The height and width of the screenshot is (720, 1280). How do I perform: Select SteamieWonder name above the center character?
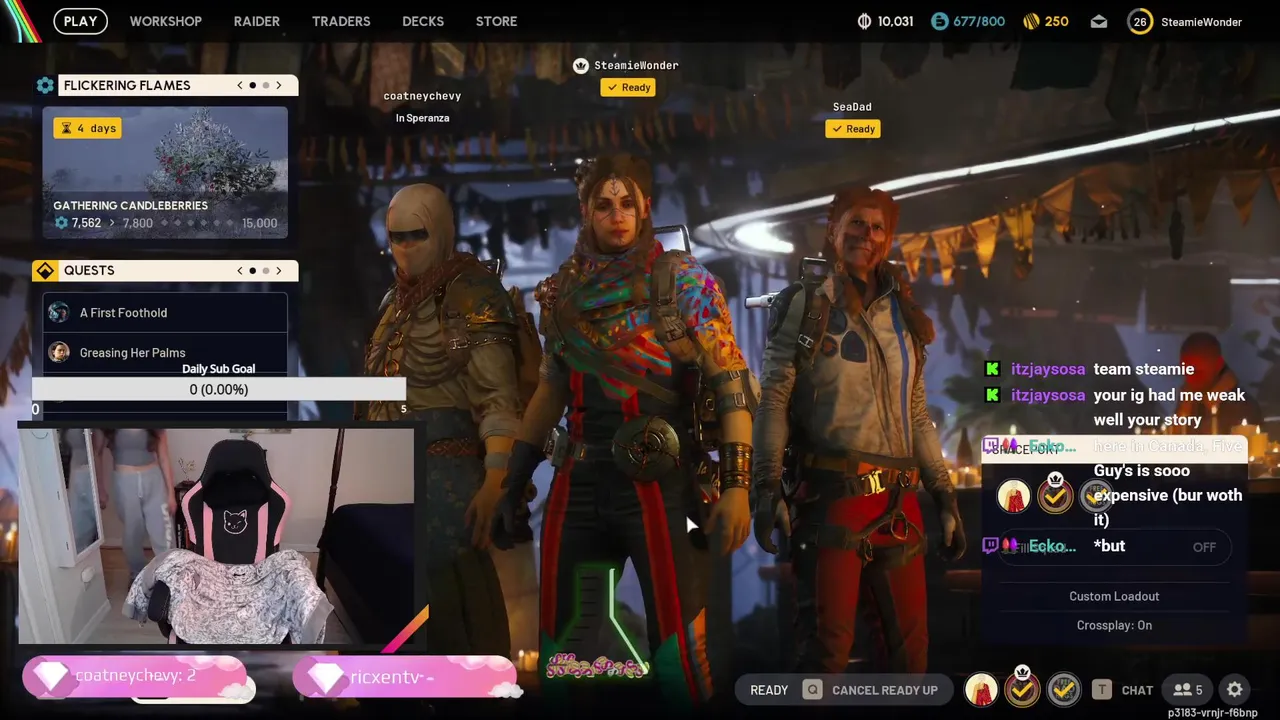tap(636, 65)
